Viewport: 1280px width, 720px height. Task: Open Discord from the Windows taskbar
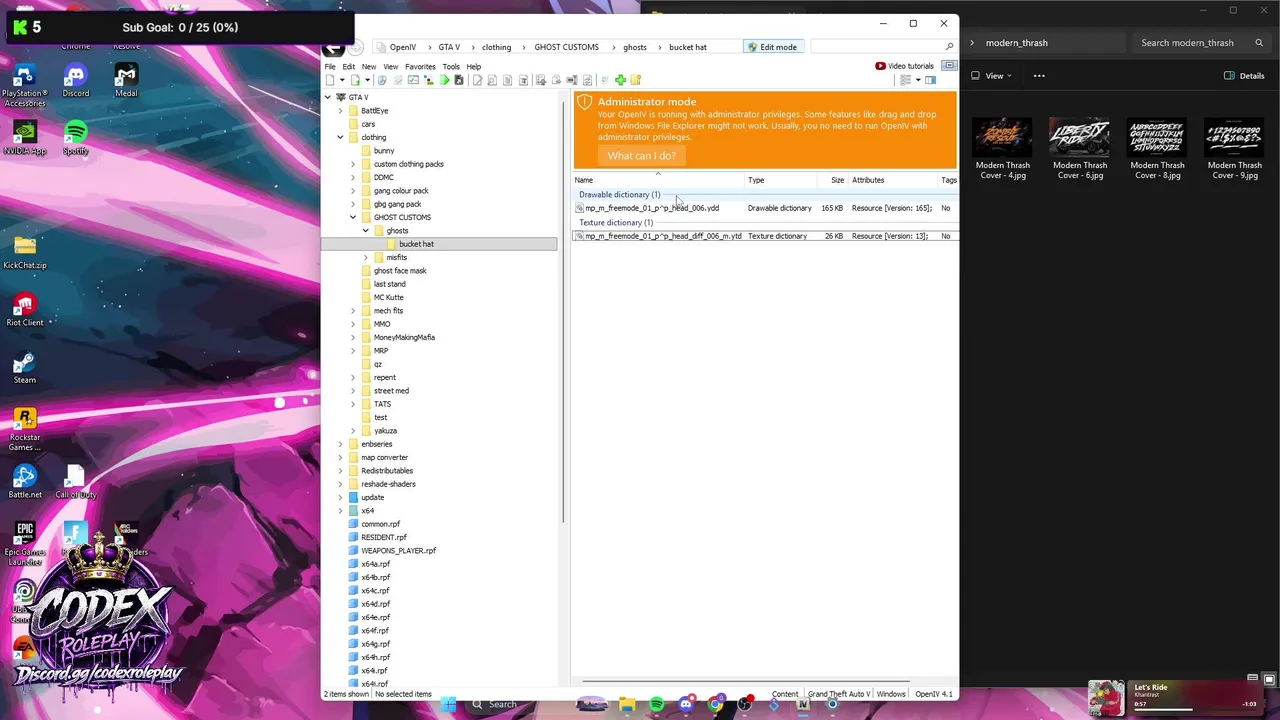[685, 704]
